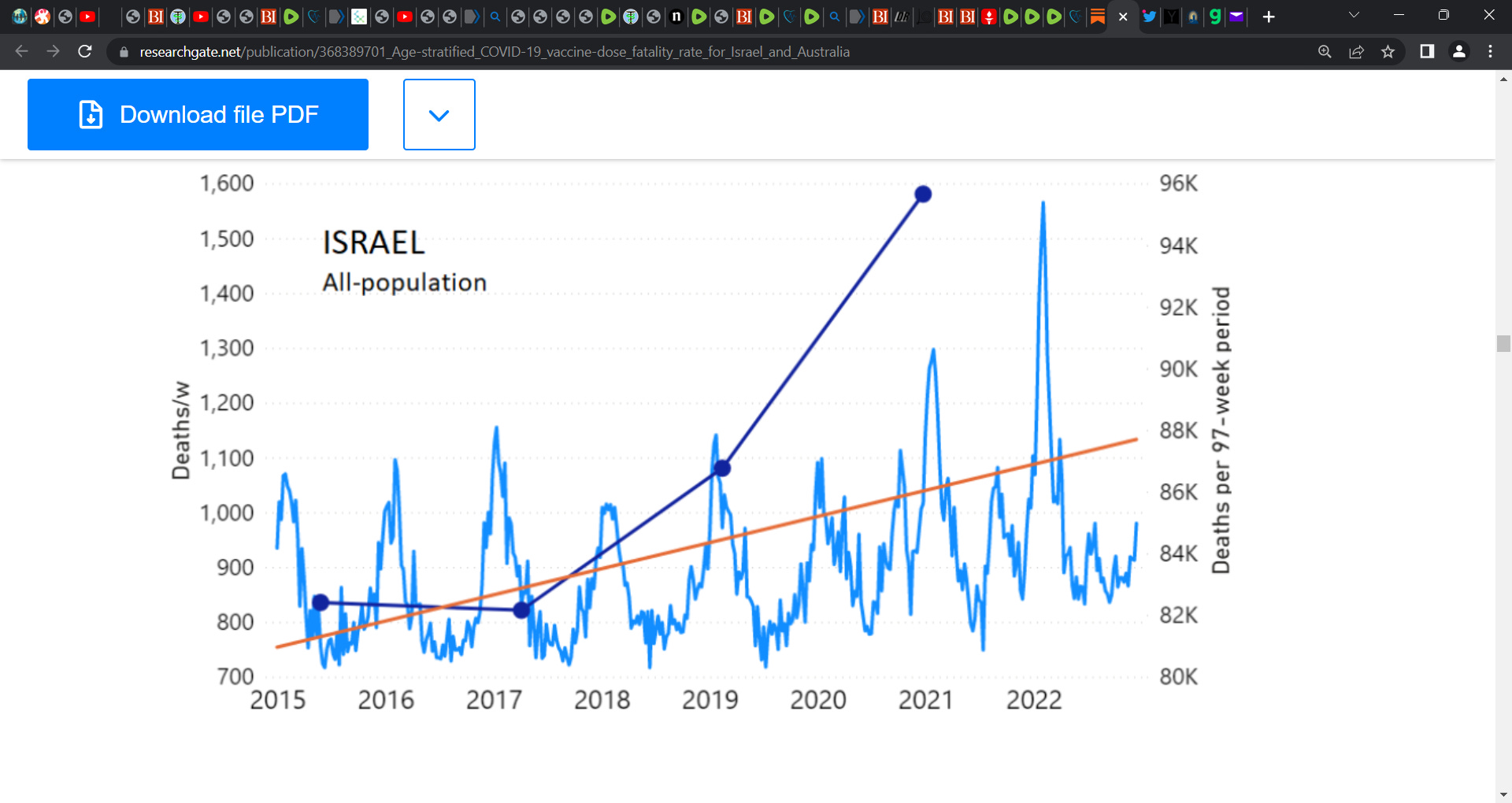1512x803 pixels.
Task: Open the user profile icon
Action: (x=1458, y=51)
